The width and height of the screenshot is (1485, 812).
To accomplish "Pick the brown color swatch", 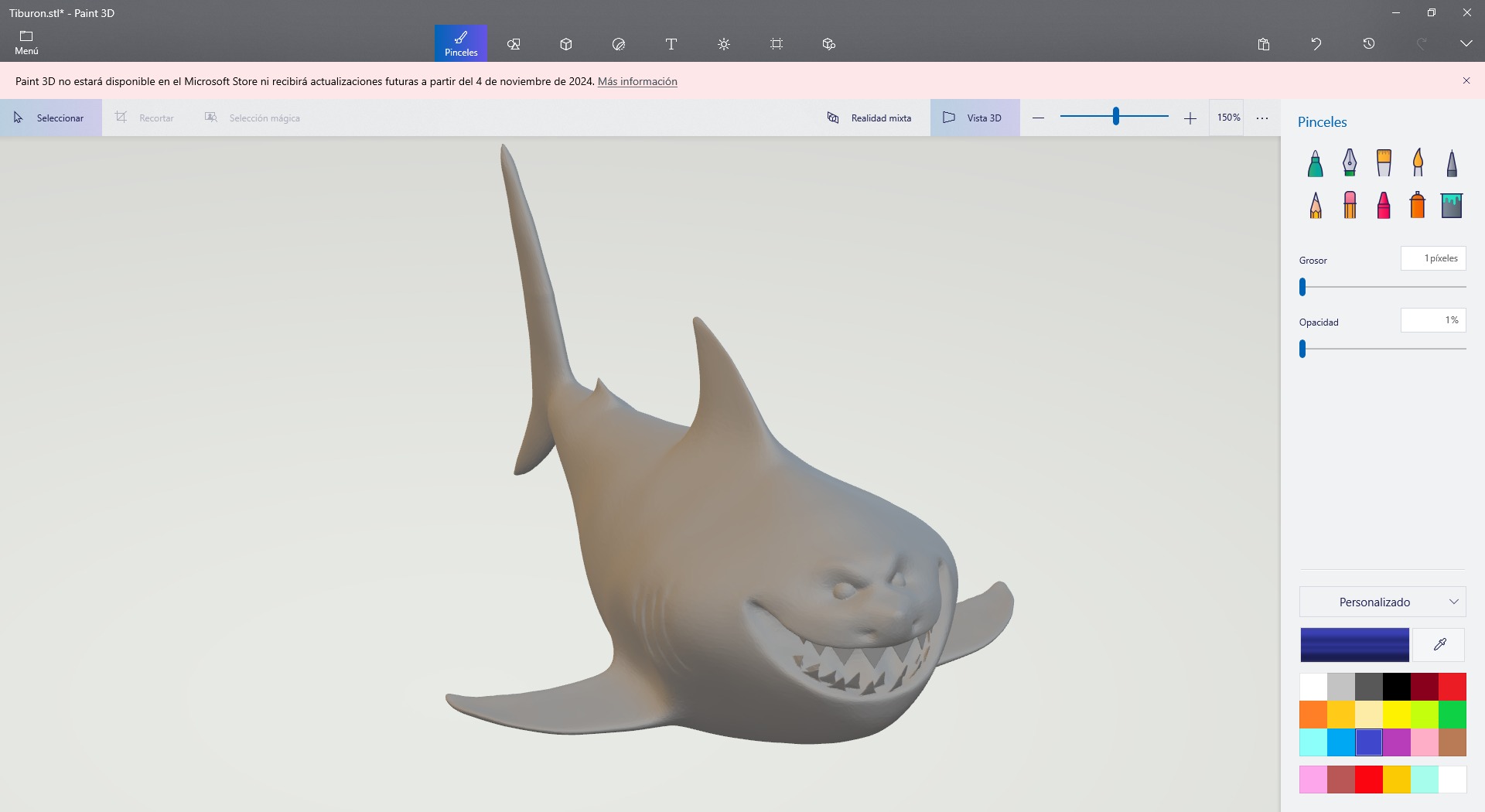I will point(1453,742).
